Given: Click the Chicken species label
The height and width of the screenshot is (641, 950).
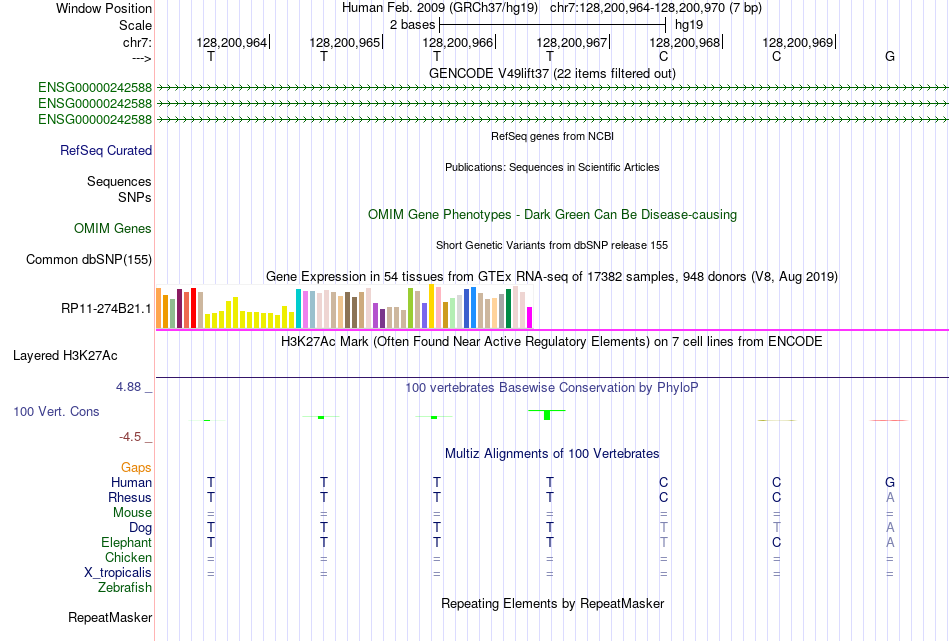Looking at the screenshot, I should pos(128,557).
